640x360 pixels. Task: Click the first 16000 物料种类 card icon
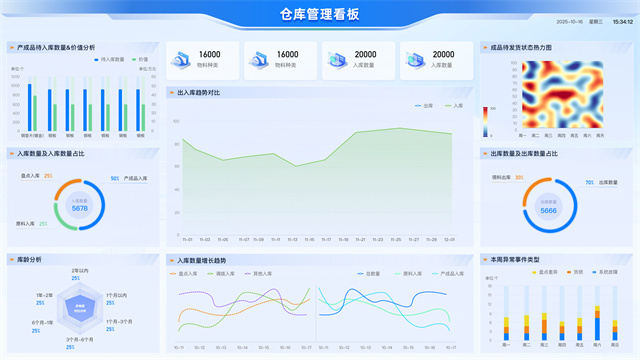(x=181, y=60)
